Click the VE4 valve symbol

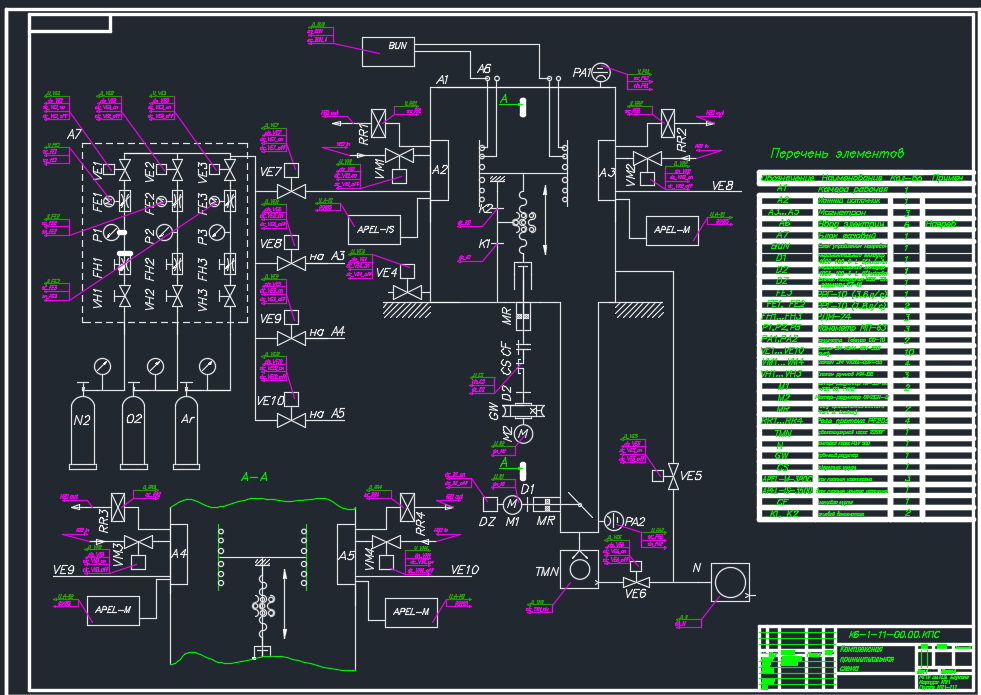[407, 292]
